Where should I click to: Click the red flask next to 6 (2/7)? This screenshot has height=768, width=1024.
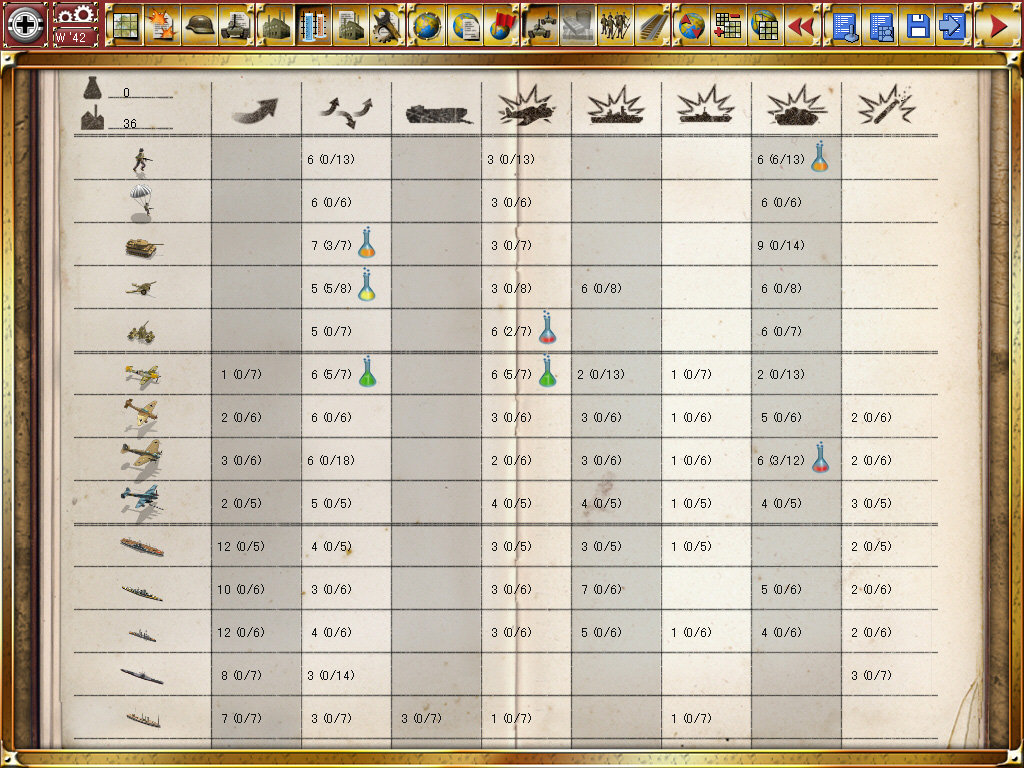547,328
